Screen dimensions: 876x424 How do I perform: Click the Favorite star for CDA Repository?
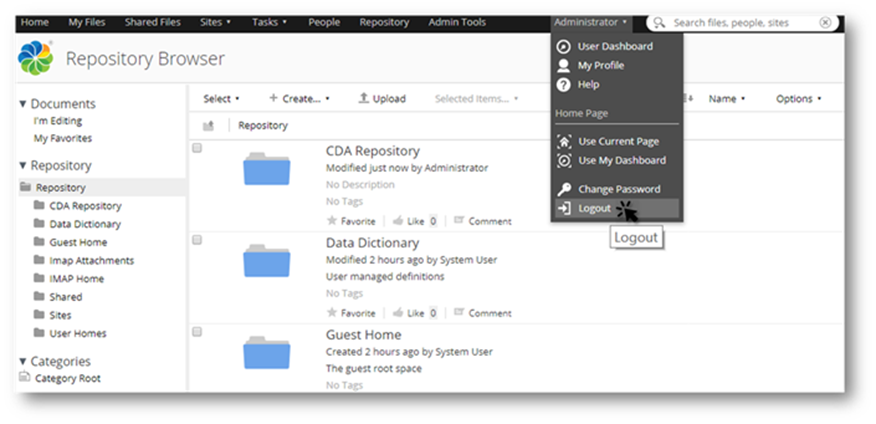coord(332,221)
